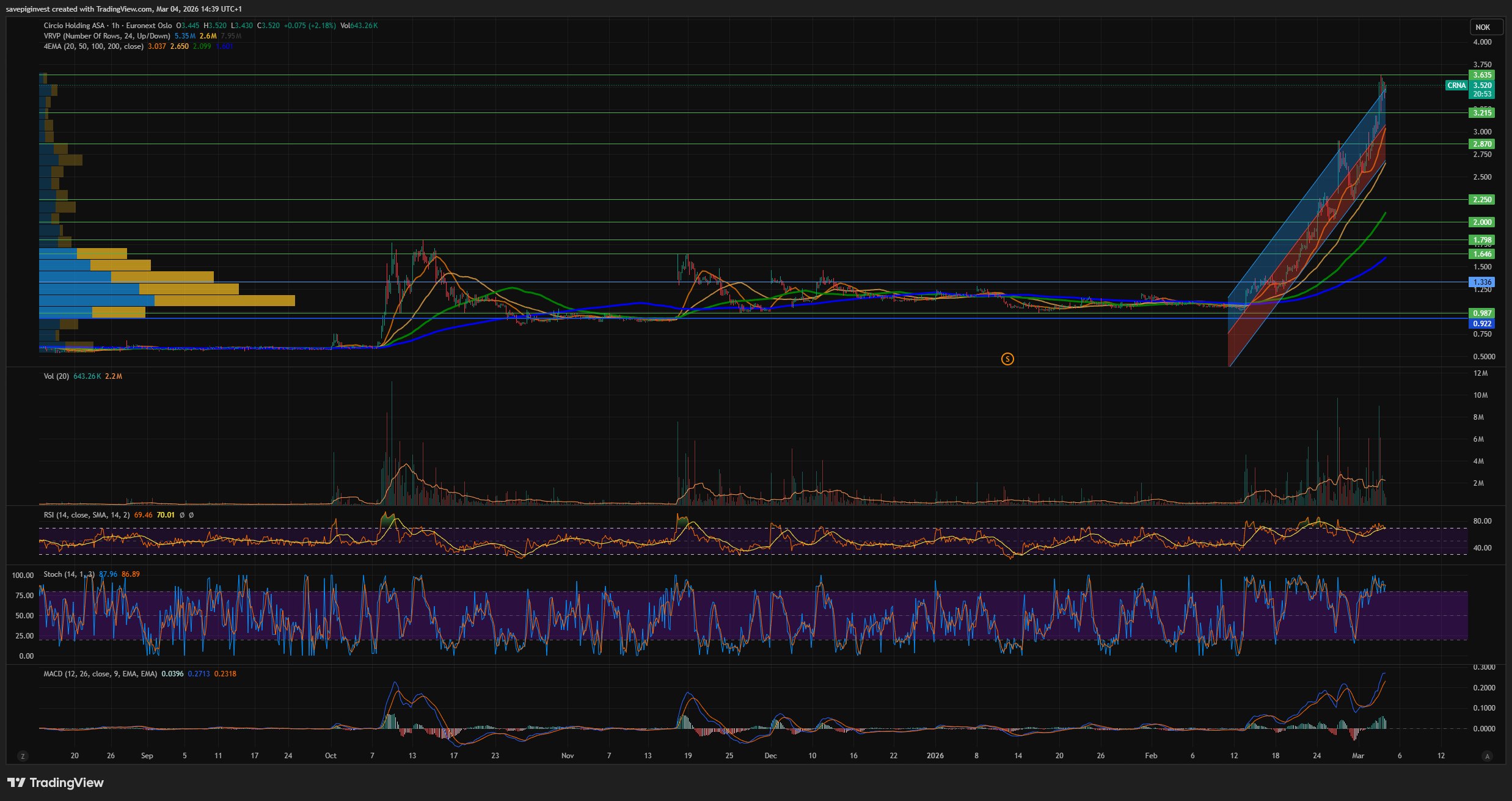Click the TradingView logo in footer
The image size is (1512, 801).
coord(56,783)
